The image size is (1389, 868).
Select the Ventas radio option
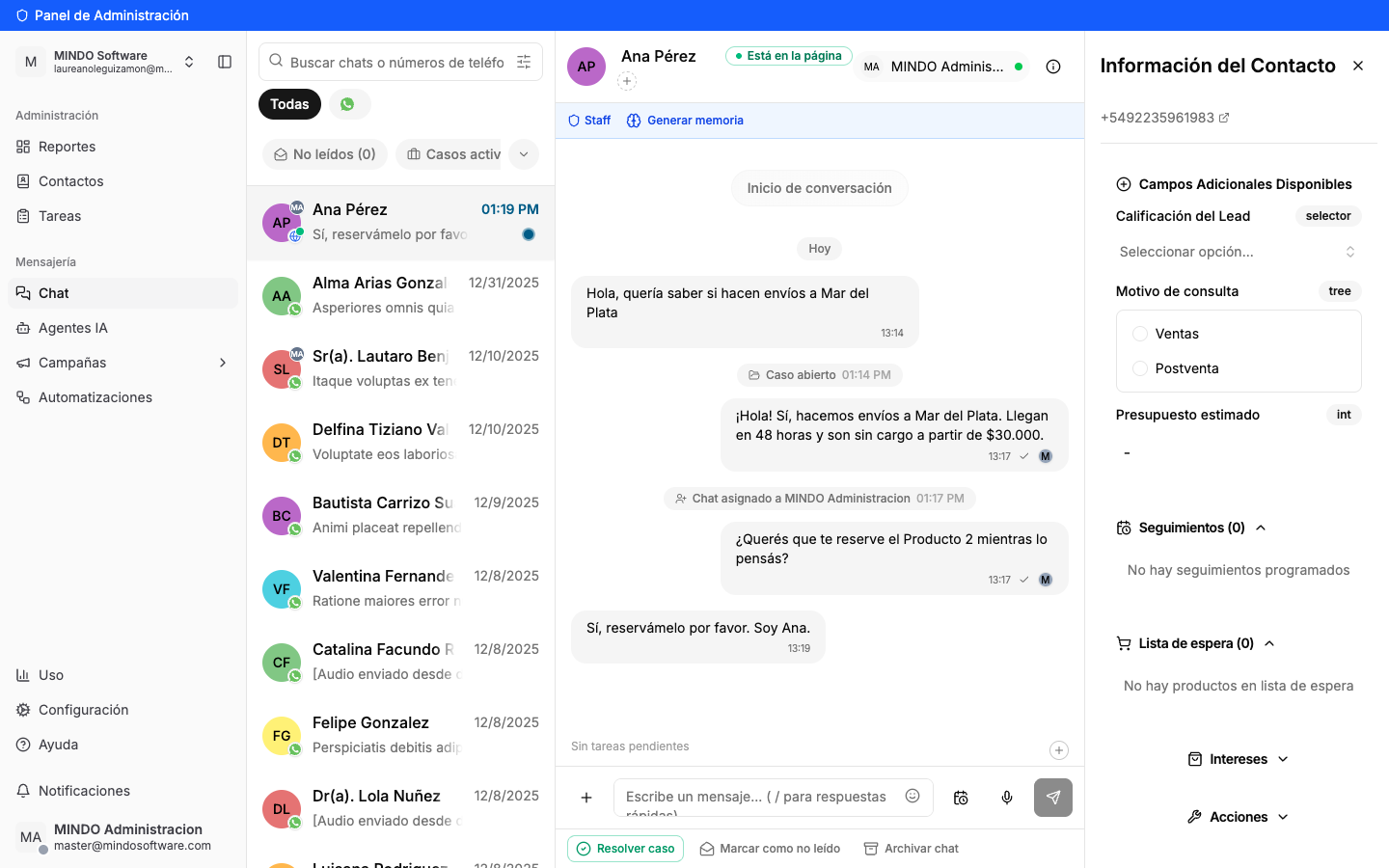(x=1140, y=334)
